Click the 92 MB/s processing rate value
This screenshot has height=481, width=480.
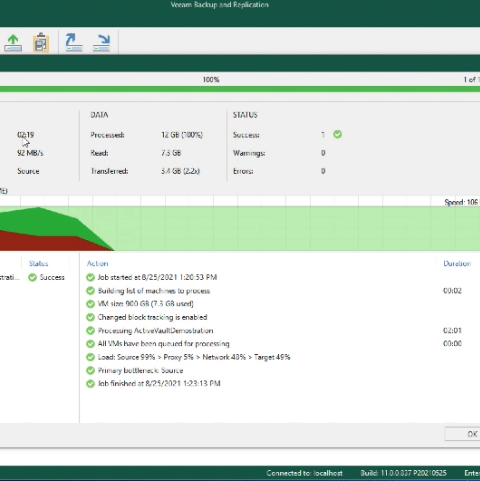pyautogui.click(x=30, y=153)
